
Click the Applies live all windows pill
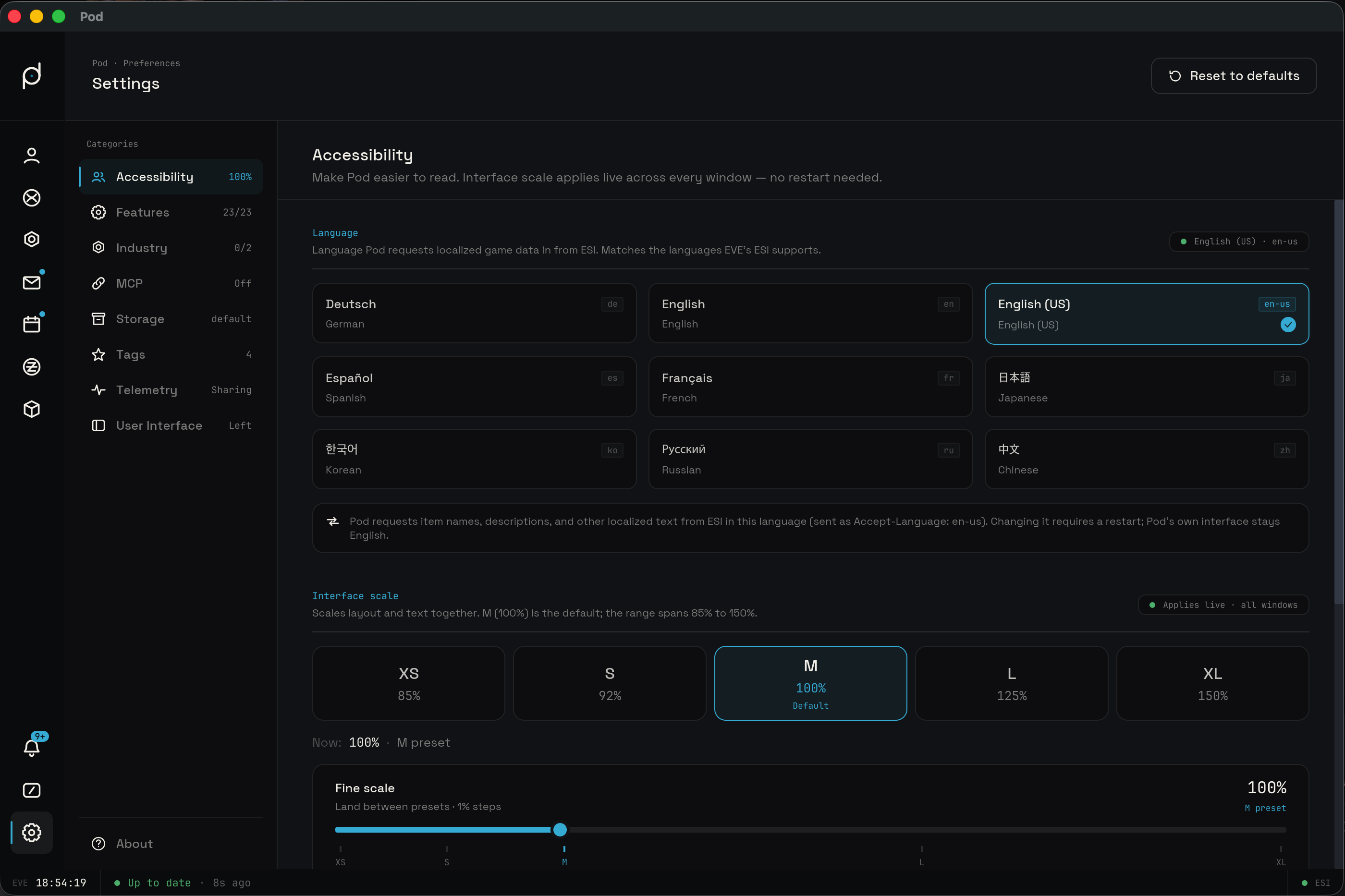point(1224,605)
